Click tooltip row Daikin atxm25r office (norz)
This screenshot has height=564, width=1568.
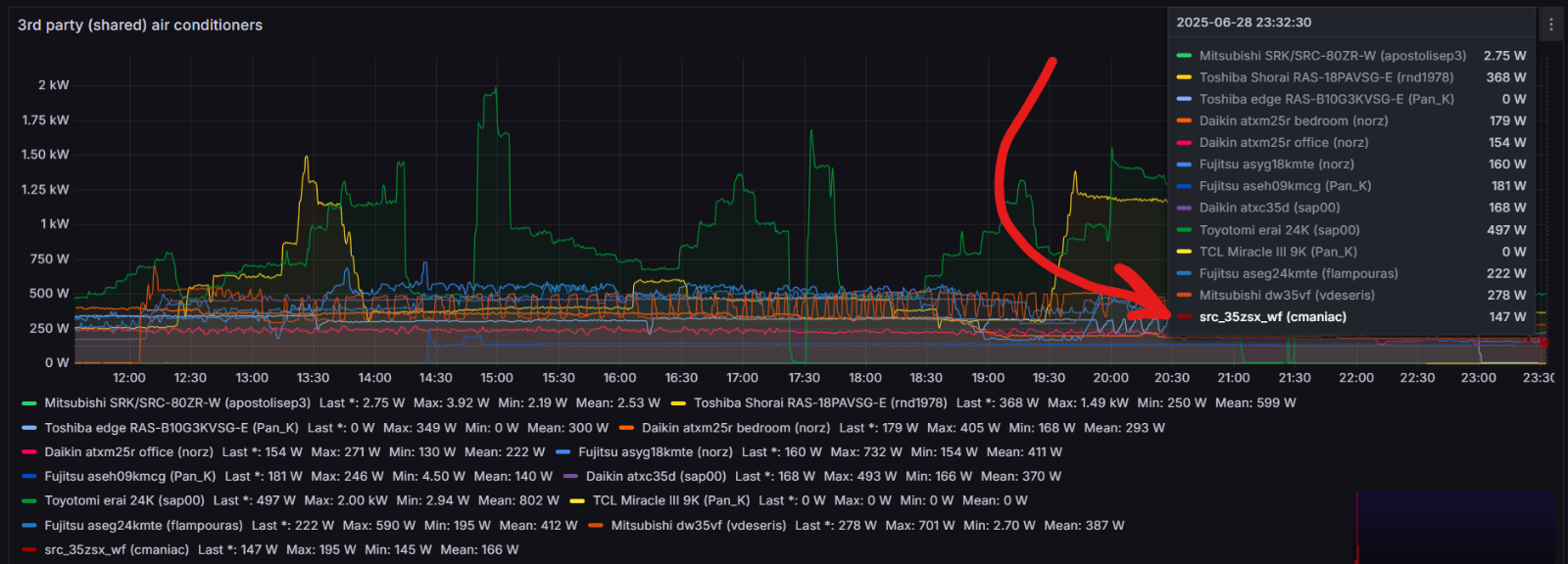pos(1351,142)
